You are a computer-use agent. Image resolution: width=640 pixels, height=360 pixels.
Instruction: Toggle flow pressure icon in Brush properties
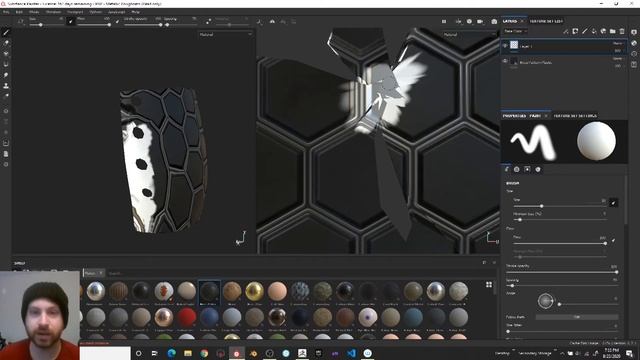point(613,240)
